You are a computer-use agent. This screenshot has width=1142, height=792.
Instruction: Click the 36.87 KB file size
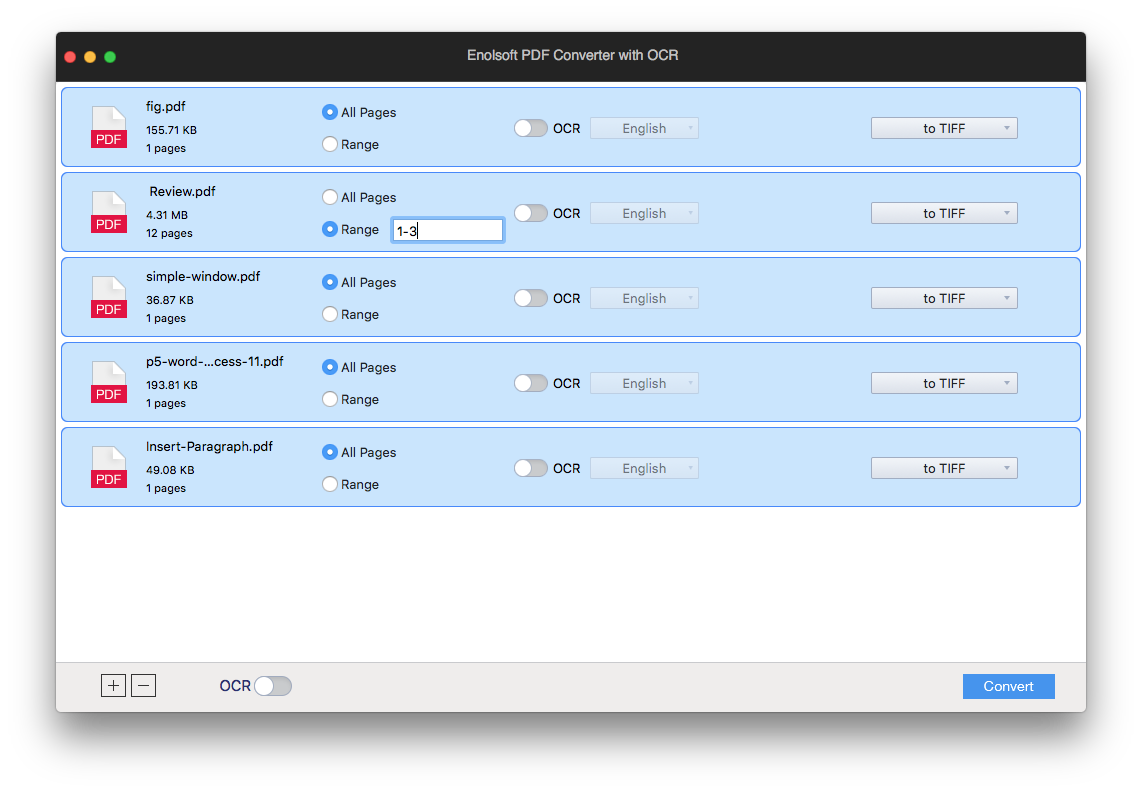click(170, 300)
